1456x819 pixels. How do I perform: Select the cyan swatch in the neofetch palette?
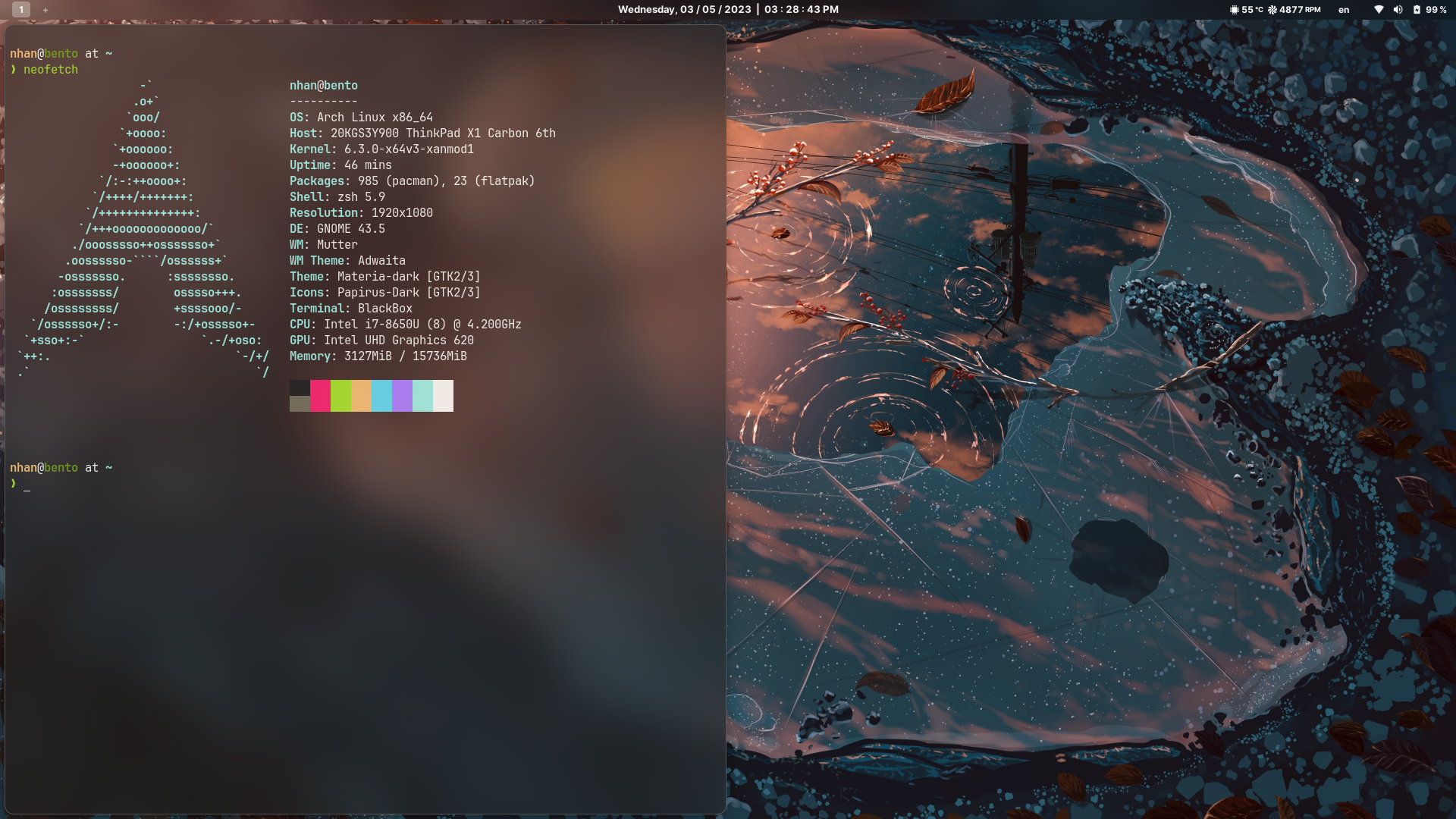pyautogui.click(x=382, y=396)
